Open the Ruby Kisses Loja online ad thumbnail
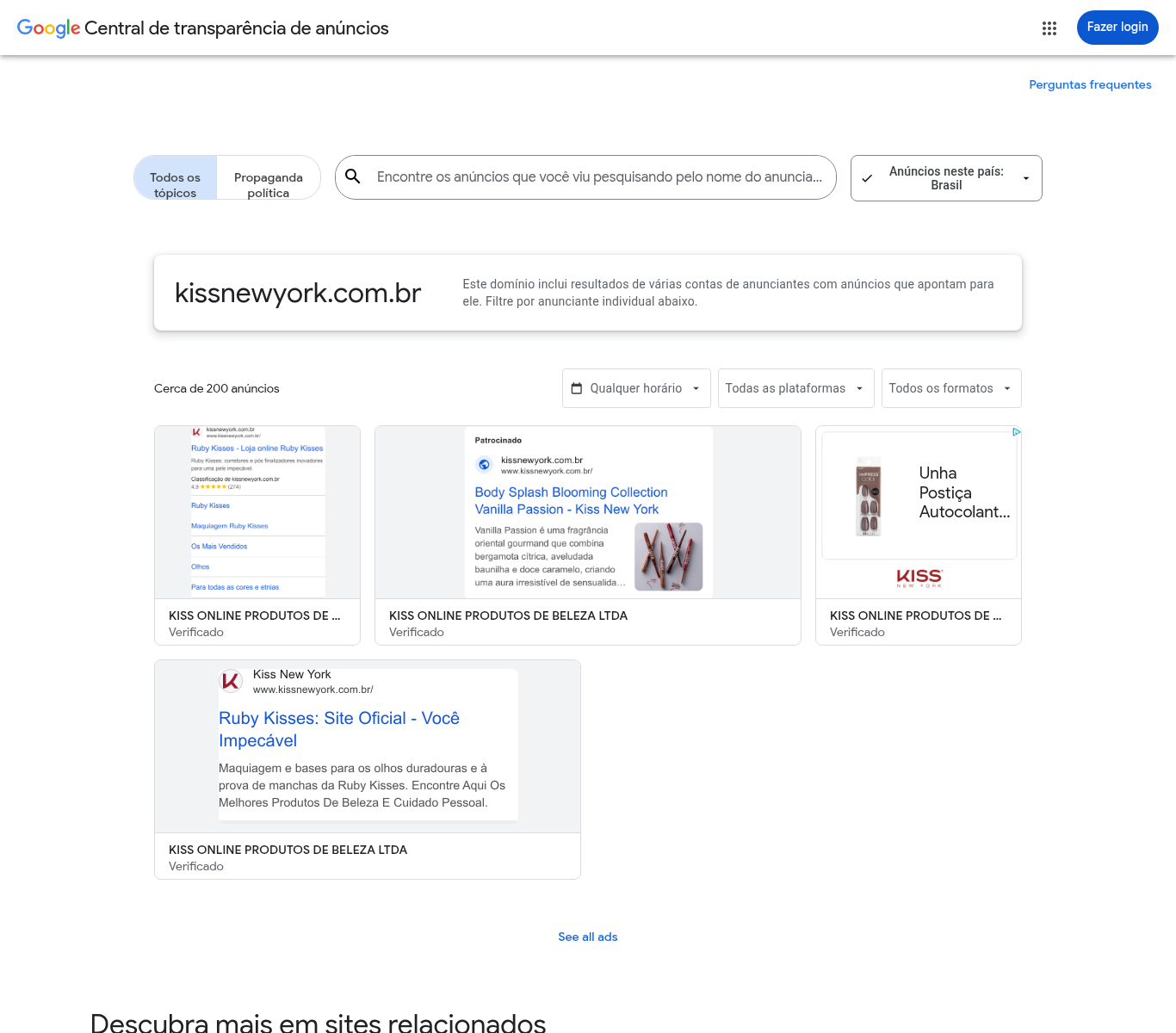1176x1033 pixels. [x=257, y=512]
